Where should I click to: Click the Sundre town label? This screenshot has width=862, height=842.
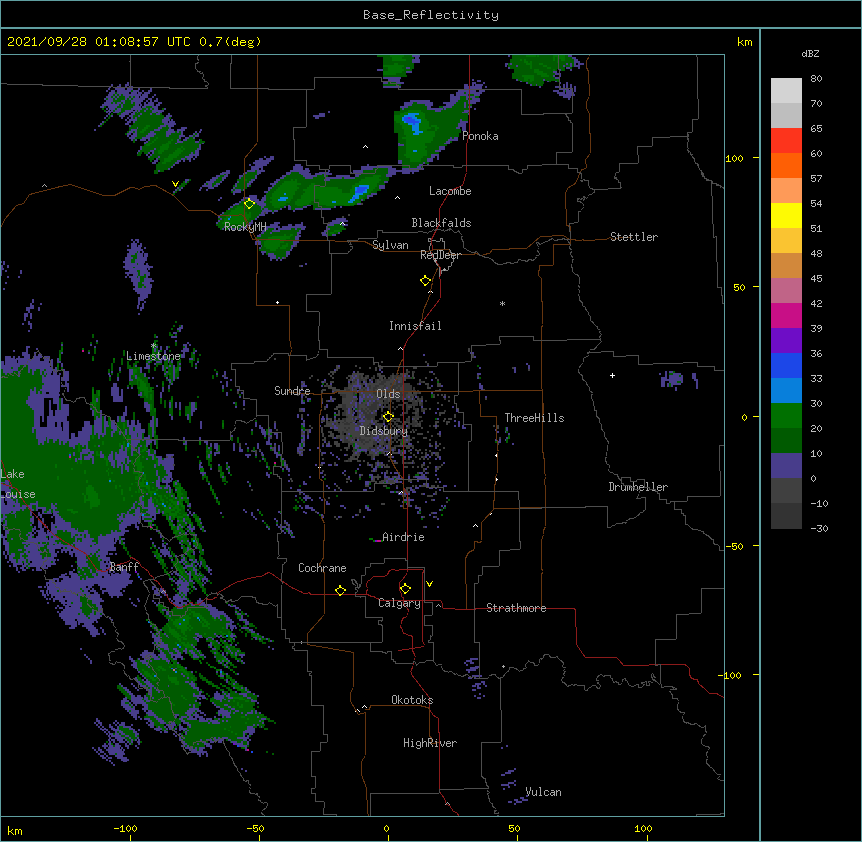coord(292,391)
